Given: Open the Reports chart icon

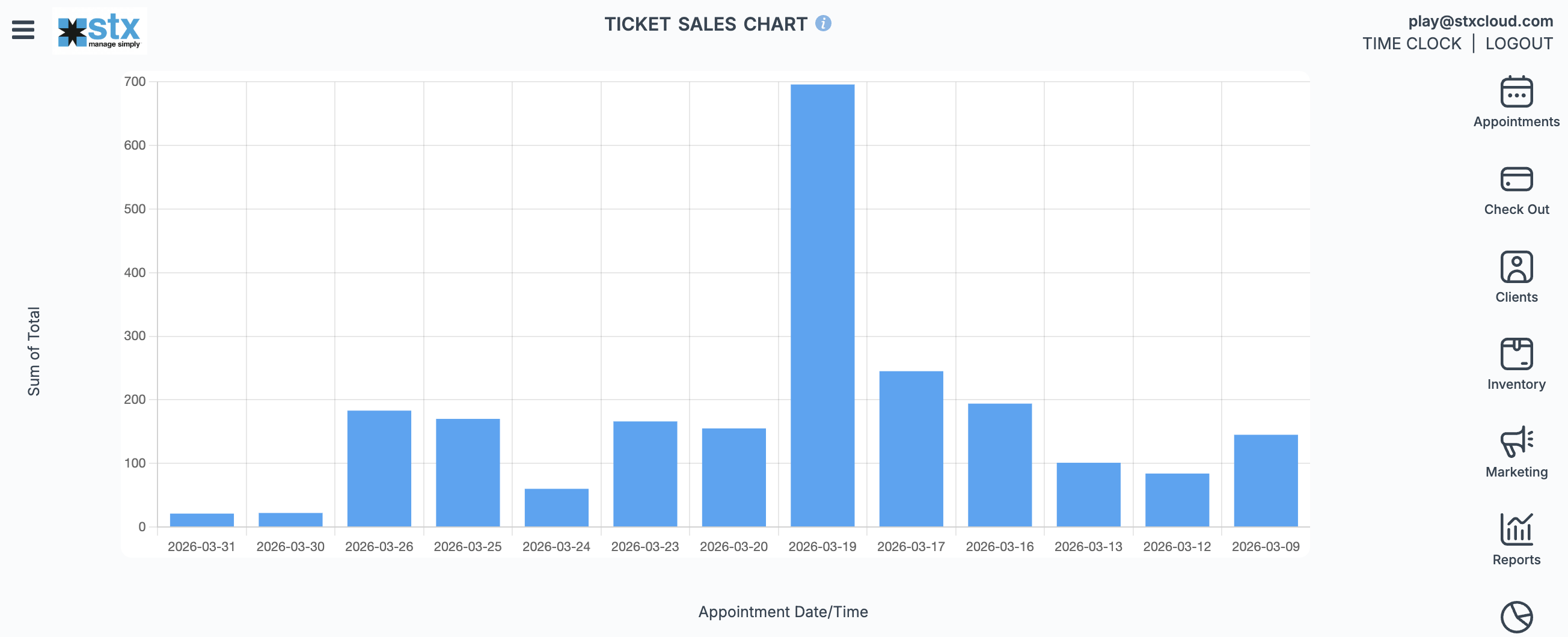Looking at the screenshot, I should tap(1516, 529).
